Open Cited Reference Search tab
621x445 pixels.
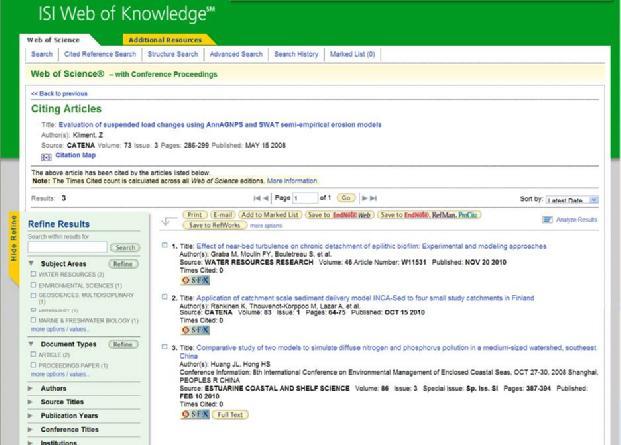(100, 54)
